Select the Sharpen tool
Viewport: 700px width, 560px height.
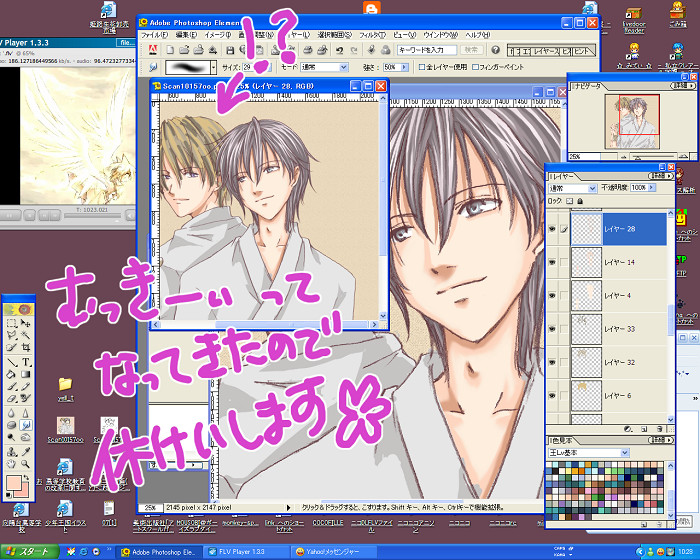click(x=25, y=413)
